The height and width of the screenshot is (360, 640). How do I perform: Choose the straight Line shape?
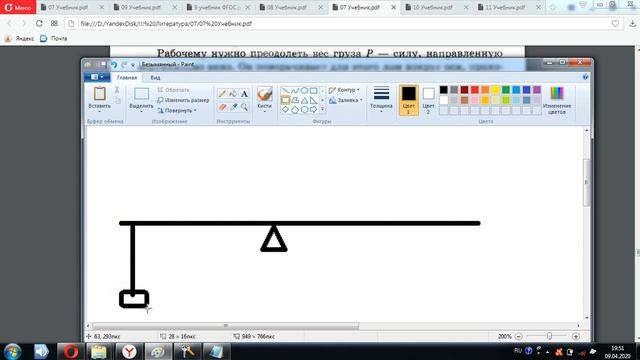pyautogui.click(x=285, y=91)
